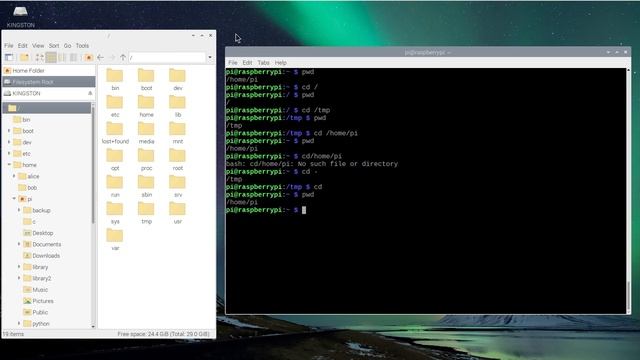Click the new window toolbar icon
The width and height of the screenshot is (640, 360).
tap(9, 58)
